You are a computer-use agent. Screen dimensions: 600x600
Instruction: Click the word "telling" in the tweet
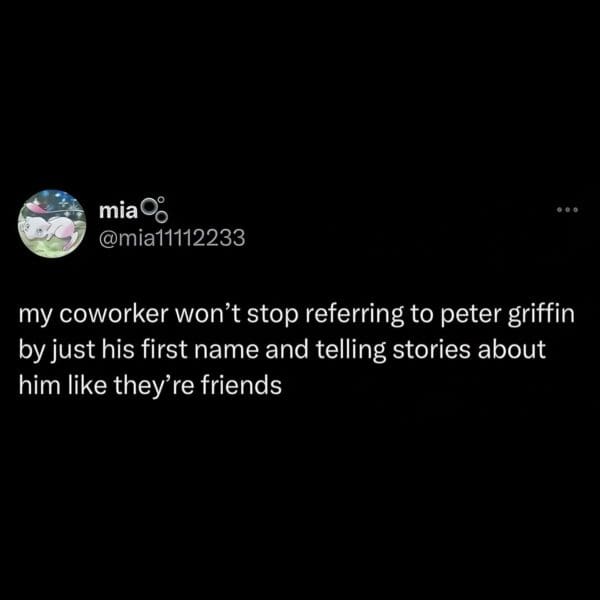pyautogui.click(x=351, y=350)
